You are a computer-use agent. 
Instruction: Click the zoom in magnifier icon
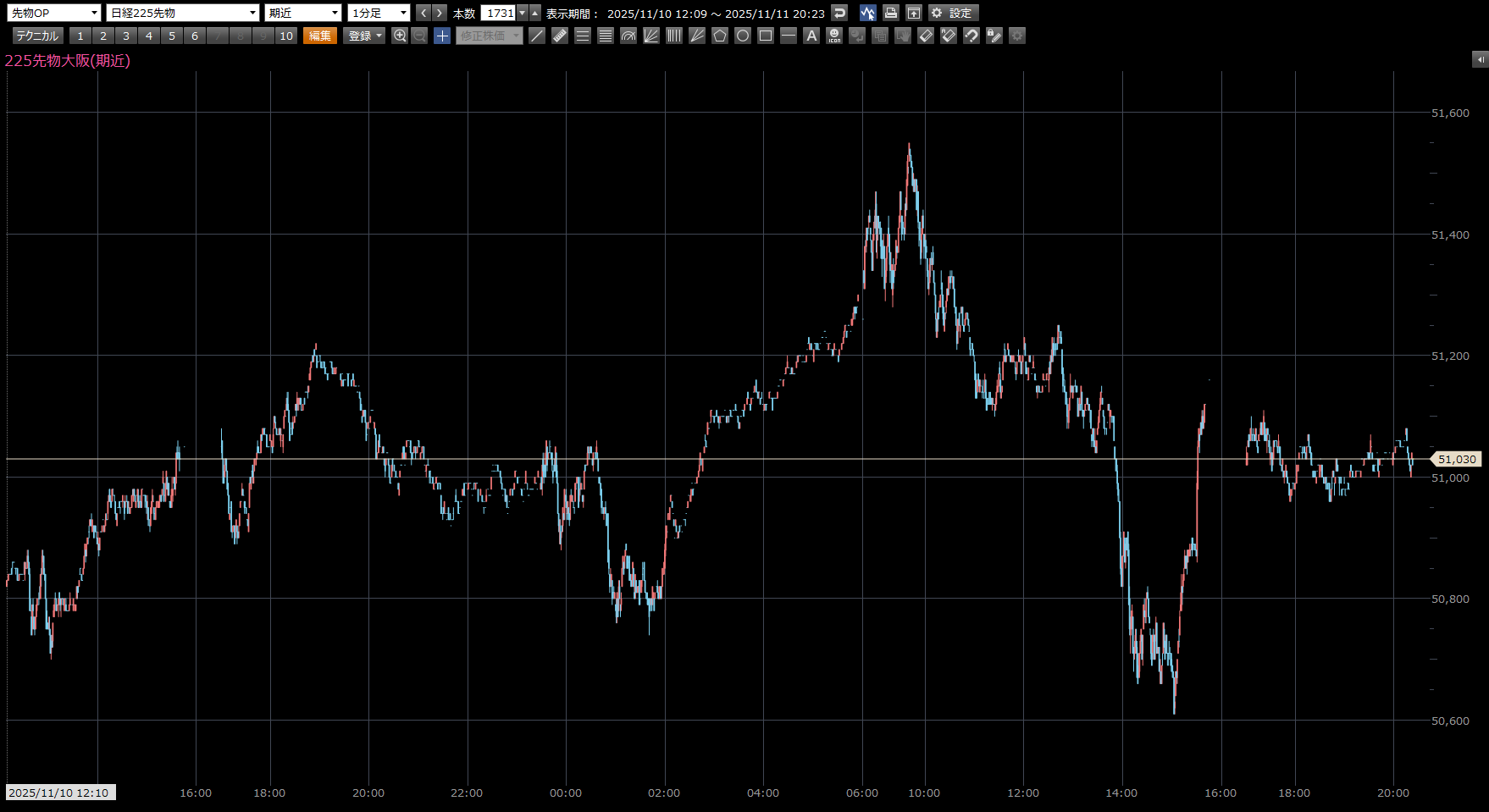(400, 36)
